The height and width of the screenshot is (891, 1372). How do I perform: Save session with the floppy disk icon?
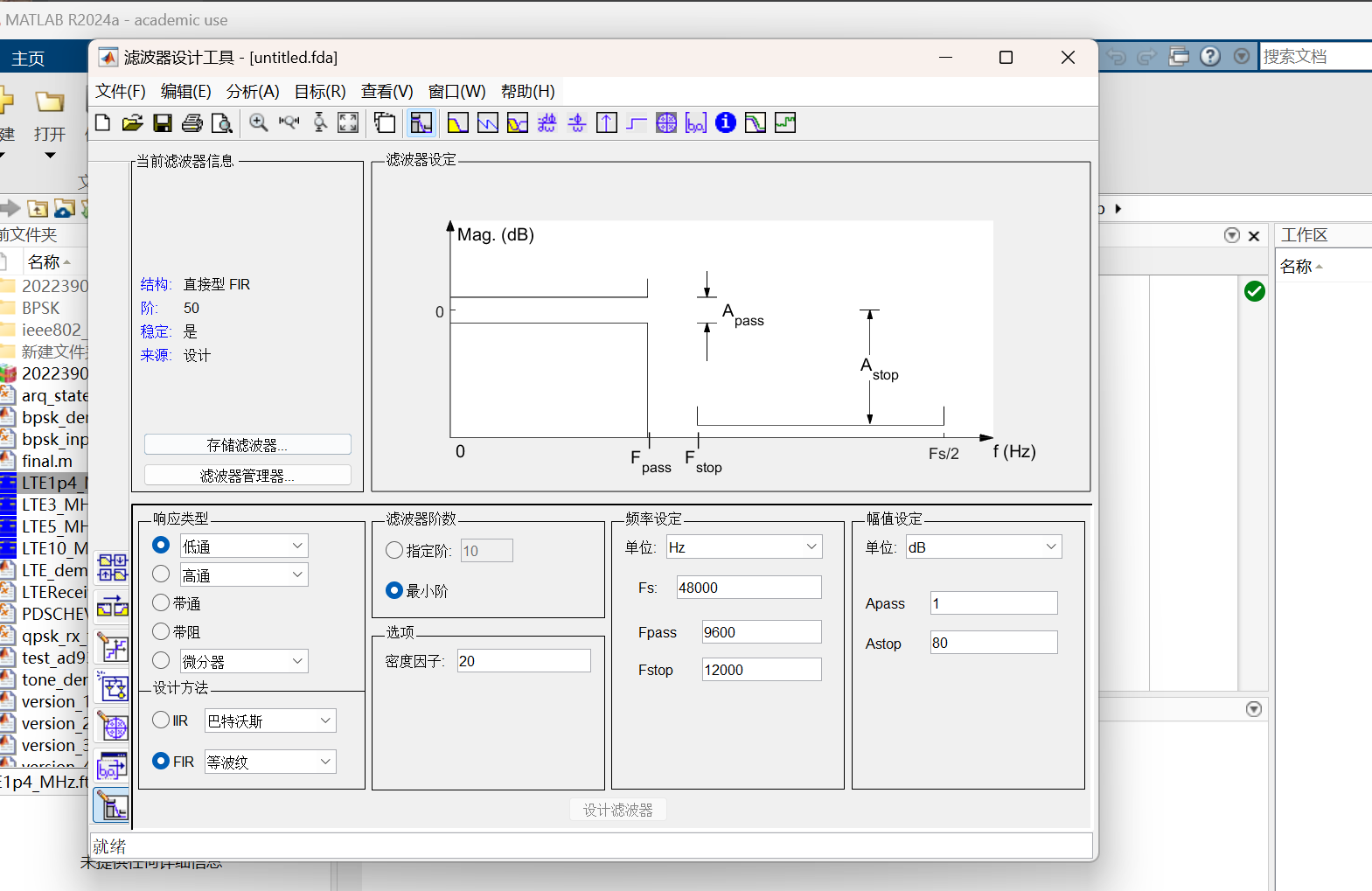(x=163, y=123)
